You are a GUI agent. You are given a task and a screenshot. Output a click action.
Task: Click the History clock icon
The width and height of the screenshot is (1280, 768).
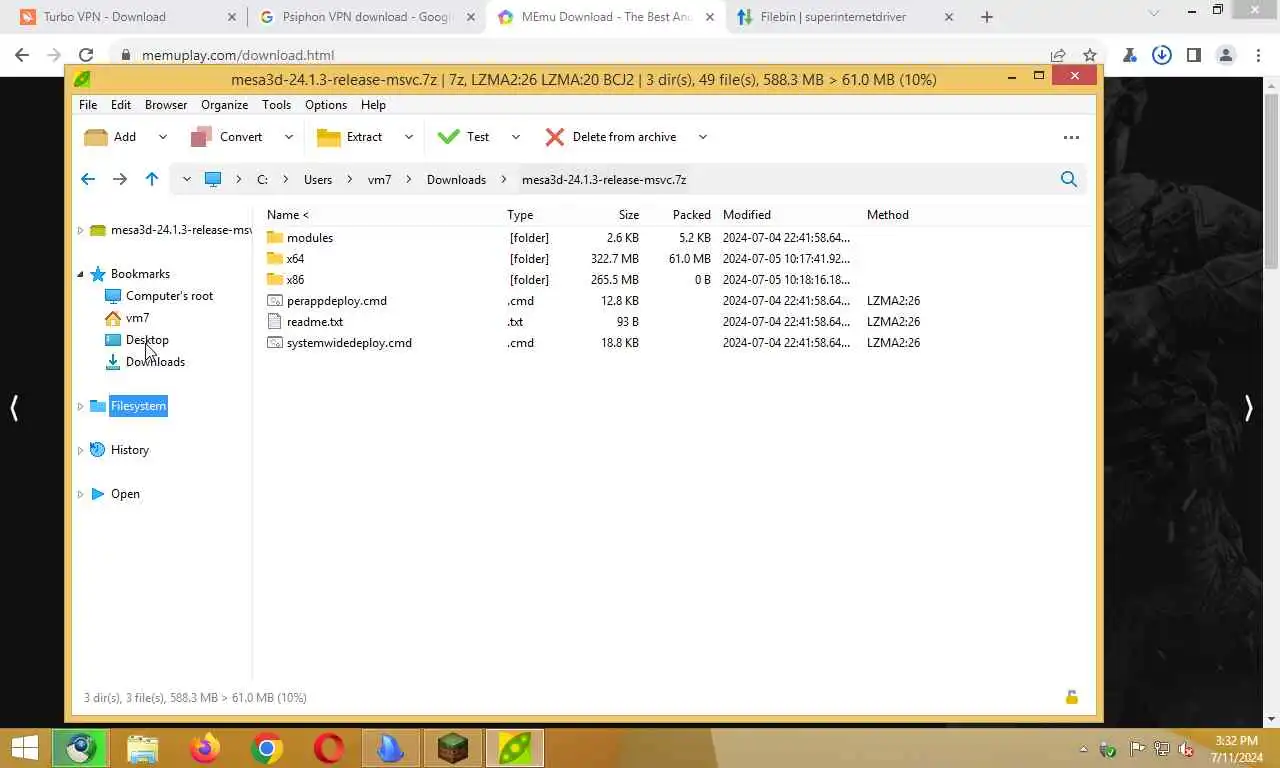pyautogui.click(x=98, y=450)
